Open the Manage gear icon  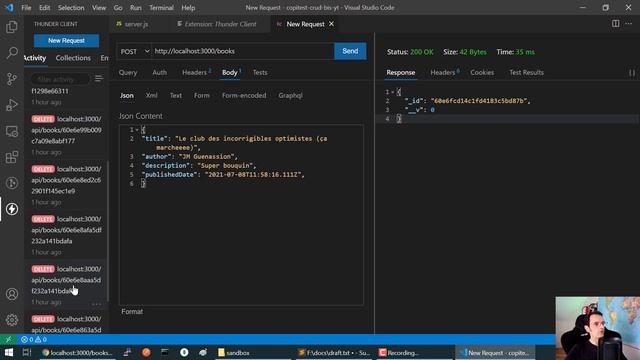(x=12, y=320)
